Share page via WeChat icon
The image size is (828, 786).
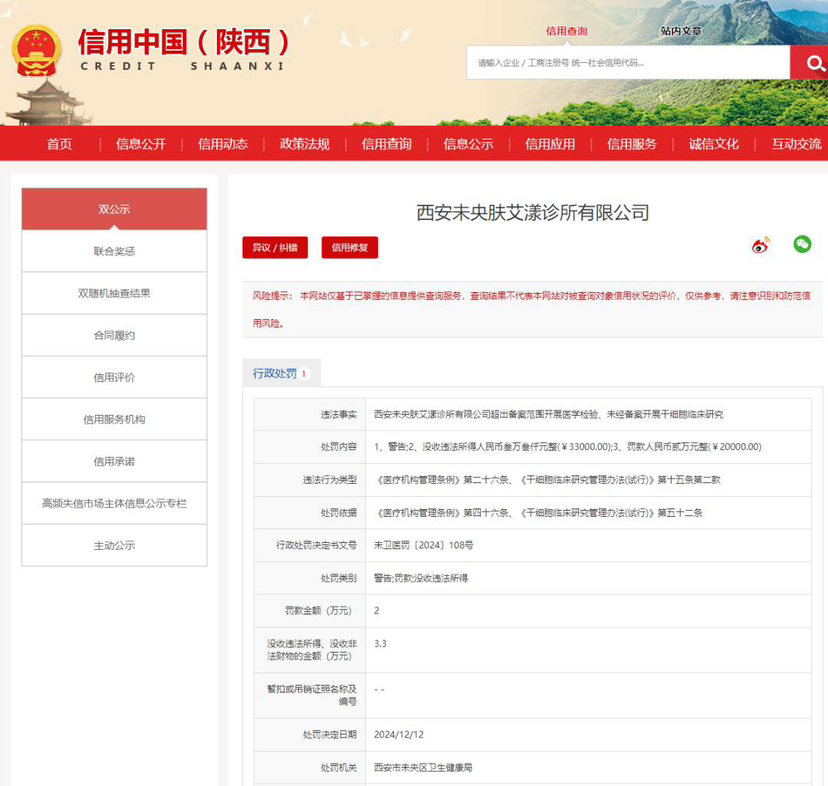[x=802, y=244]
